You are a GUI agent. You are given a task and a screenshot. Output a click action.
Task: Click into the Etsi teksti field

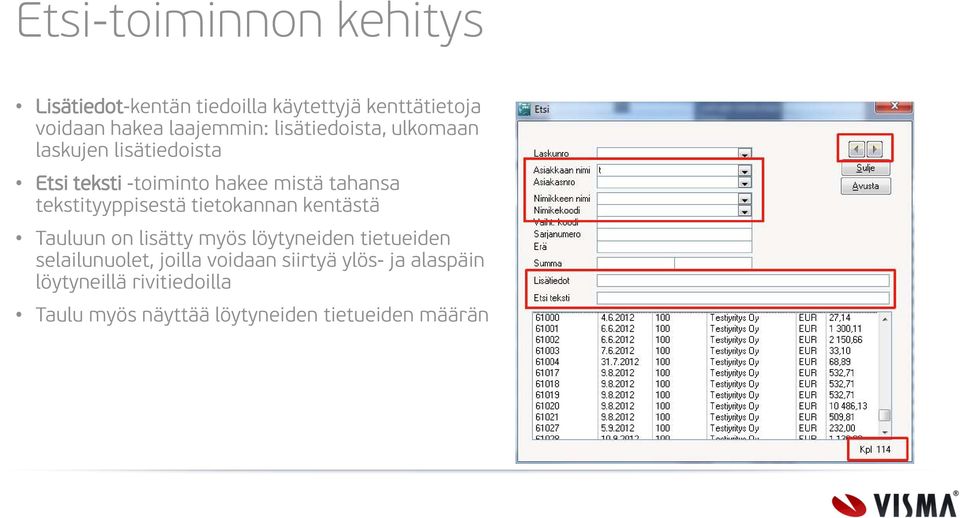click(743, 298)
